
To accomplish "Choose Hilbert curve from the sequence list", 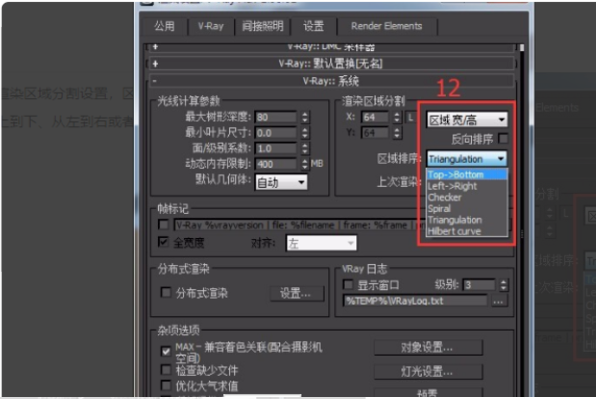I will click(467, 231).
